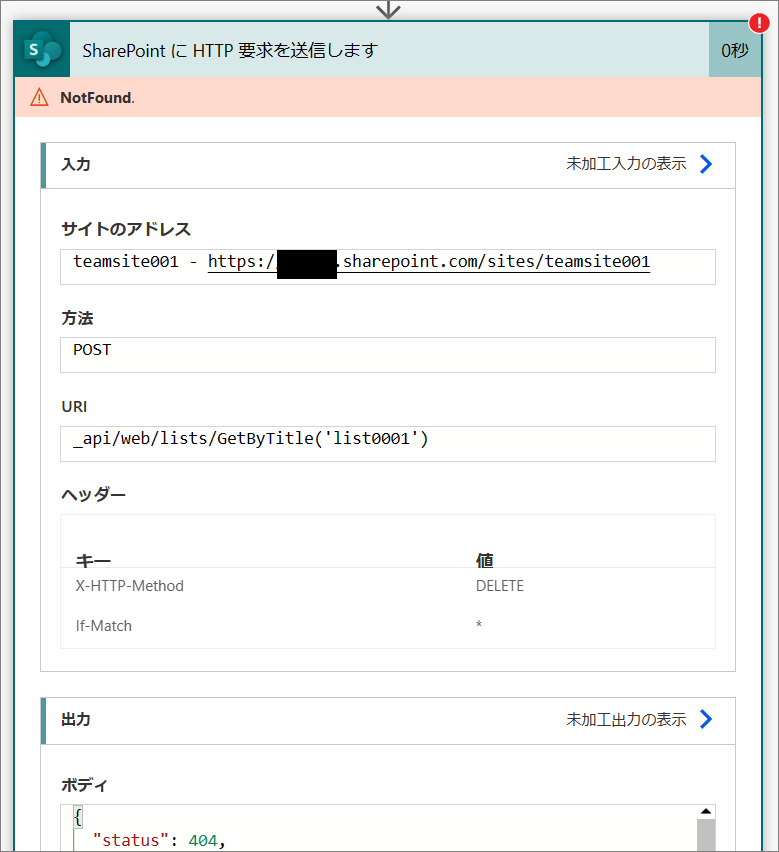
Task: Click the 値 column header
Action: [485, 560]
